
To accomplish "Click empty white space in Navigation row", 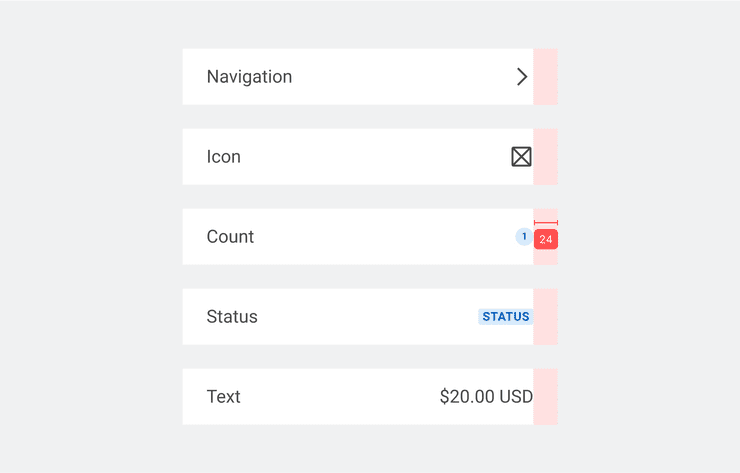I will 400,77.
